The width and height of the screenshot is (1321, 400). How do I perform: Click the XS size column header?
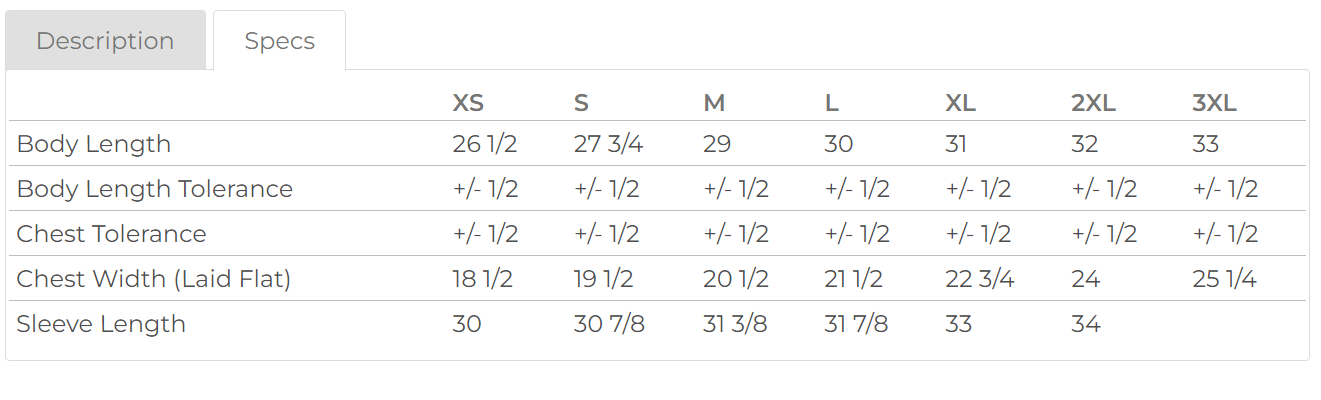(468, 103)
